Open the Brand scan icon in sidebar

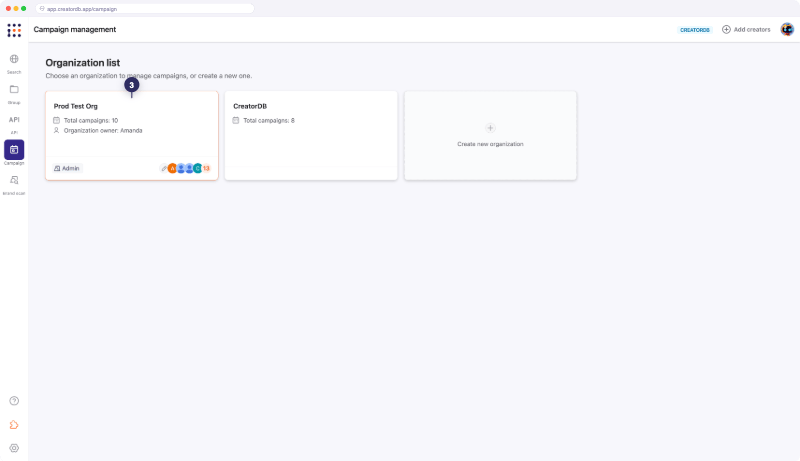click(x=14, y=180)
